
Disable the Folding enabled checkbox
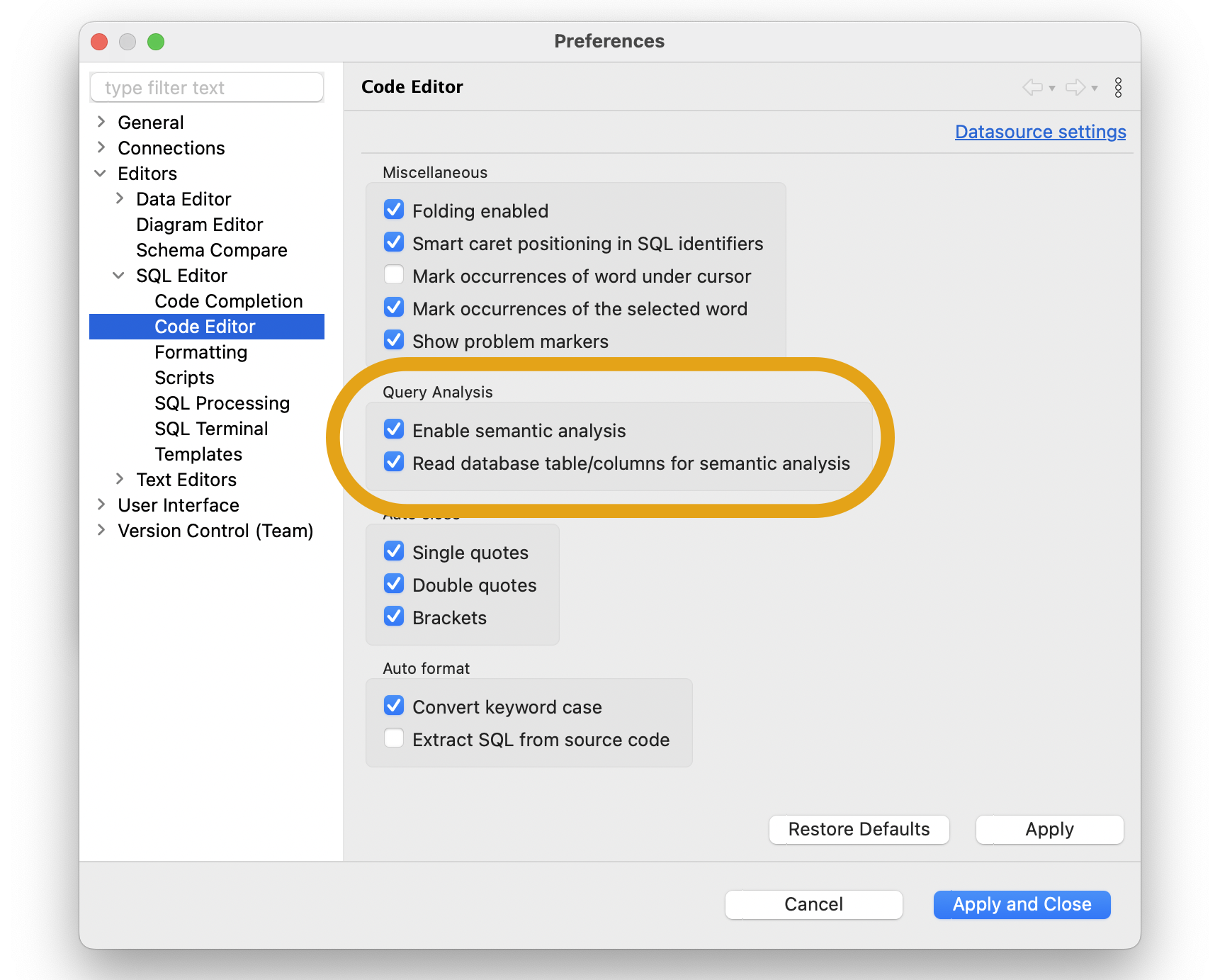coord(394,210)
